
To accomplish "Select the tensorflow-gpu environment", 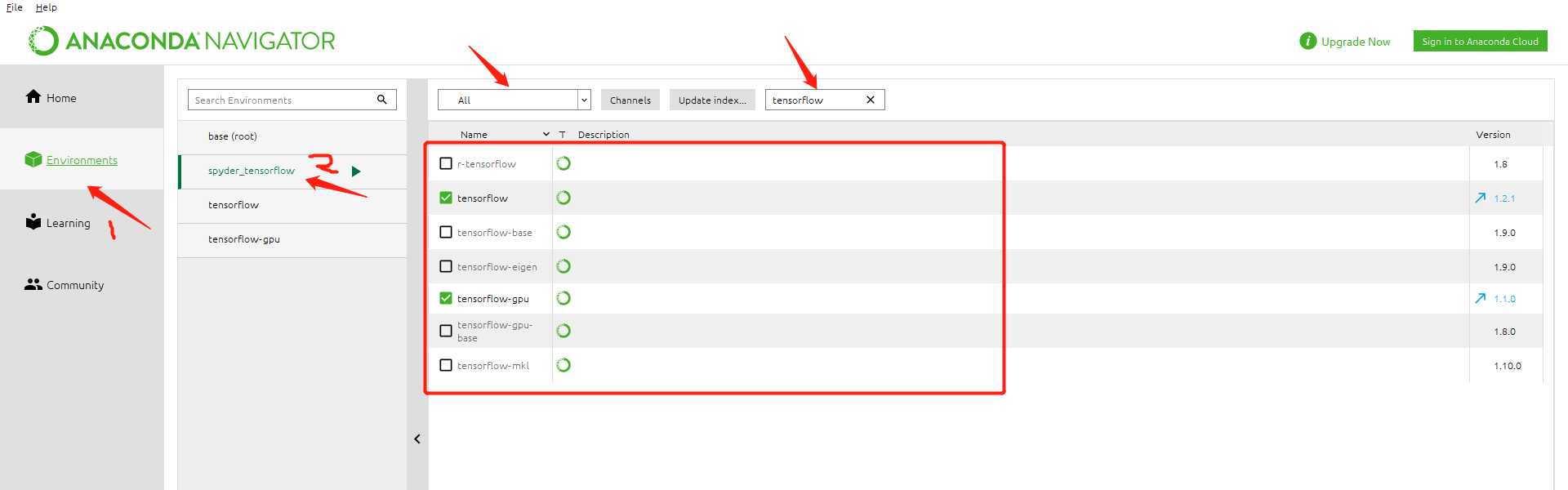I will click(292, 239).
